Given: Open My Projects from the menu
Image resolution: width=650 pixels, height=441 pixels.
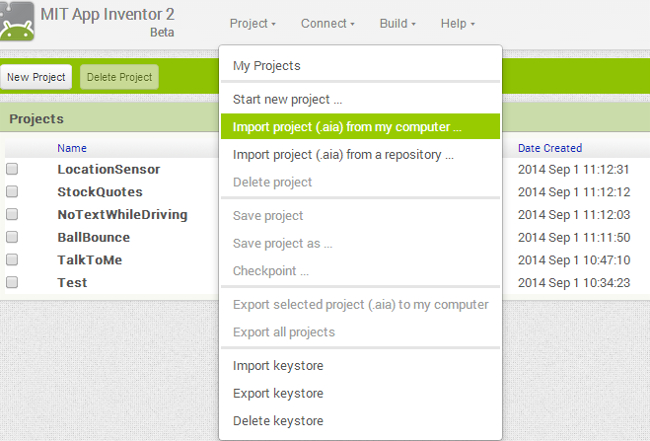Looking at the screenshot, I should tap(266, 66).
